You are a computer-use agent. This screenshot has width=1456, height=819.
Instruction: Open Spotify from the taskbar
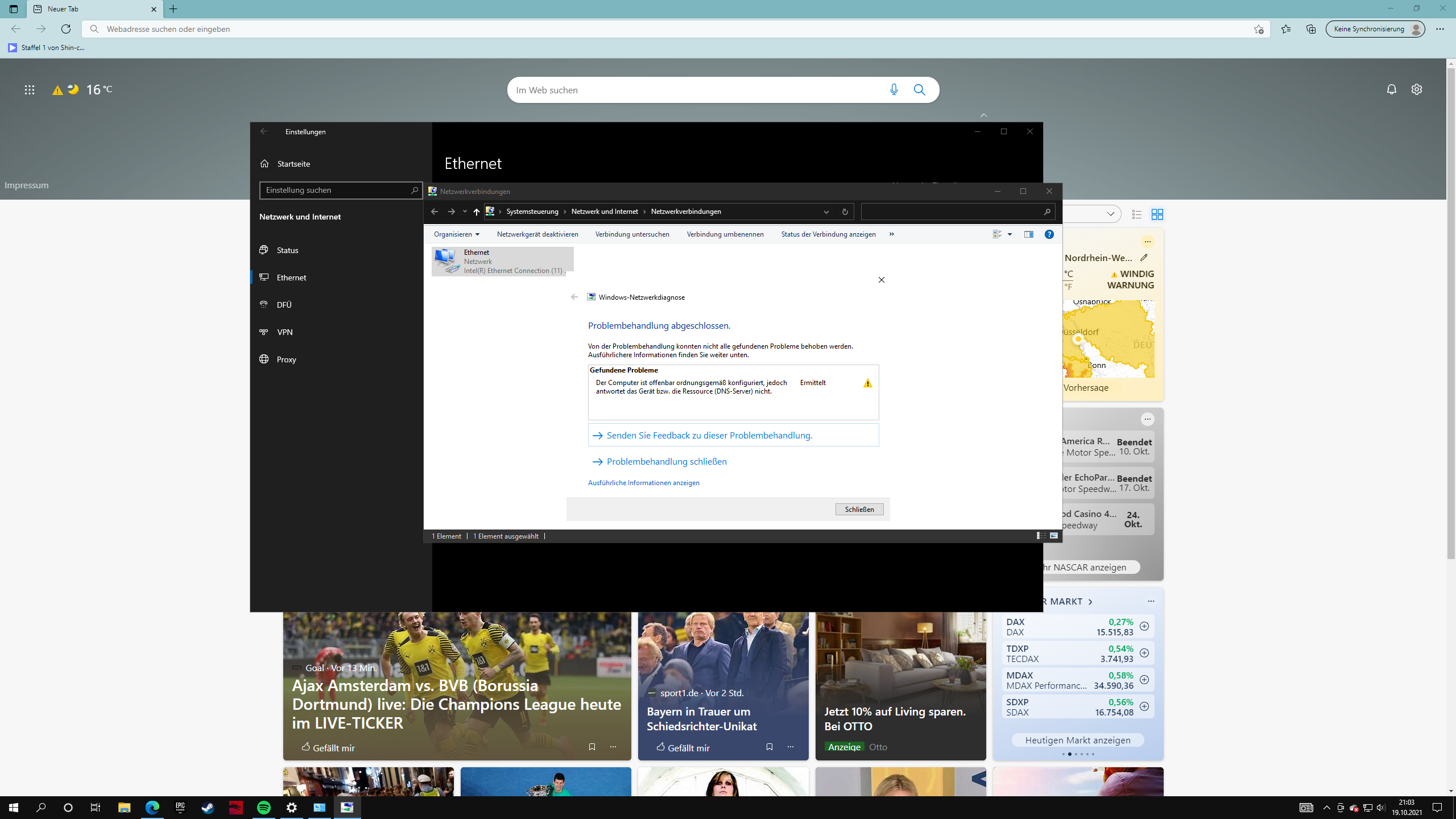point(264,808)
